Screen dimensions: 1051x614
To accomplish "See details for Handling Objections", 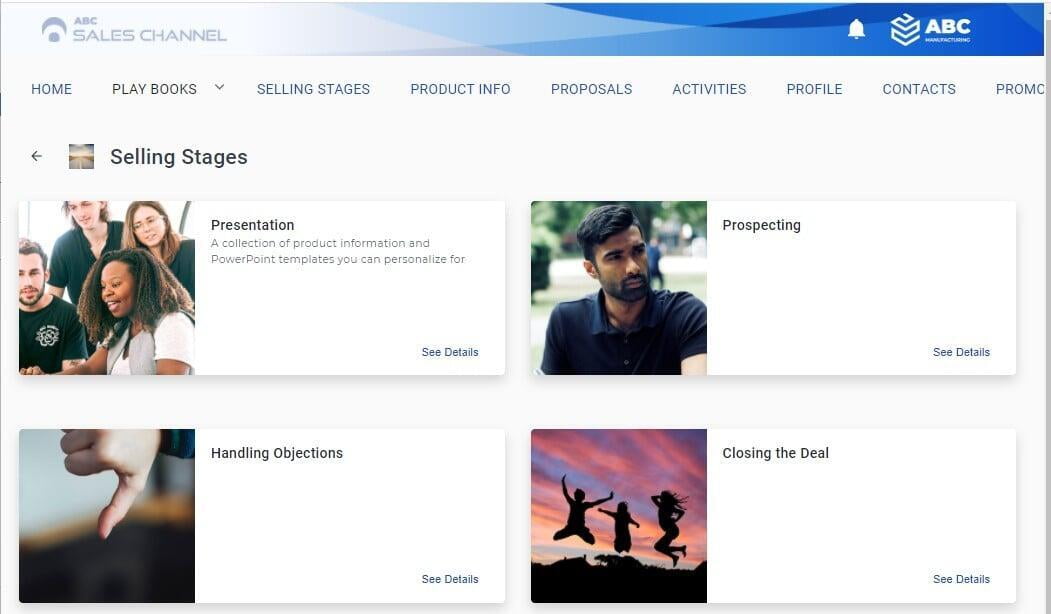I will [x=450, y=579].
